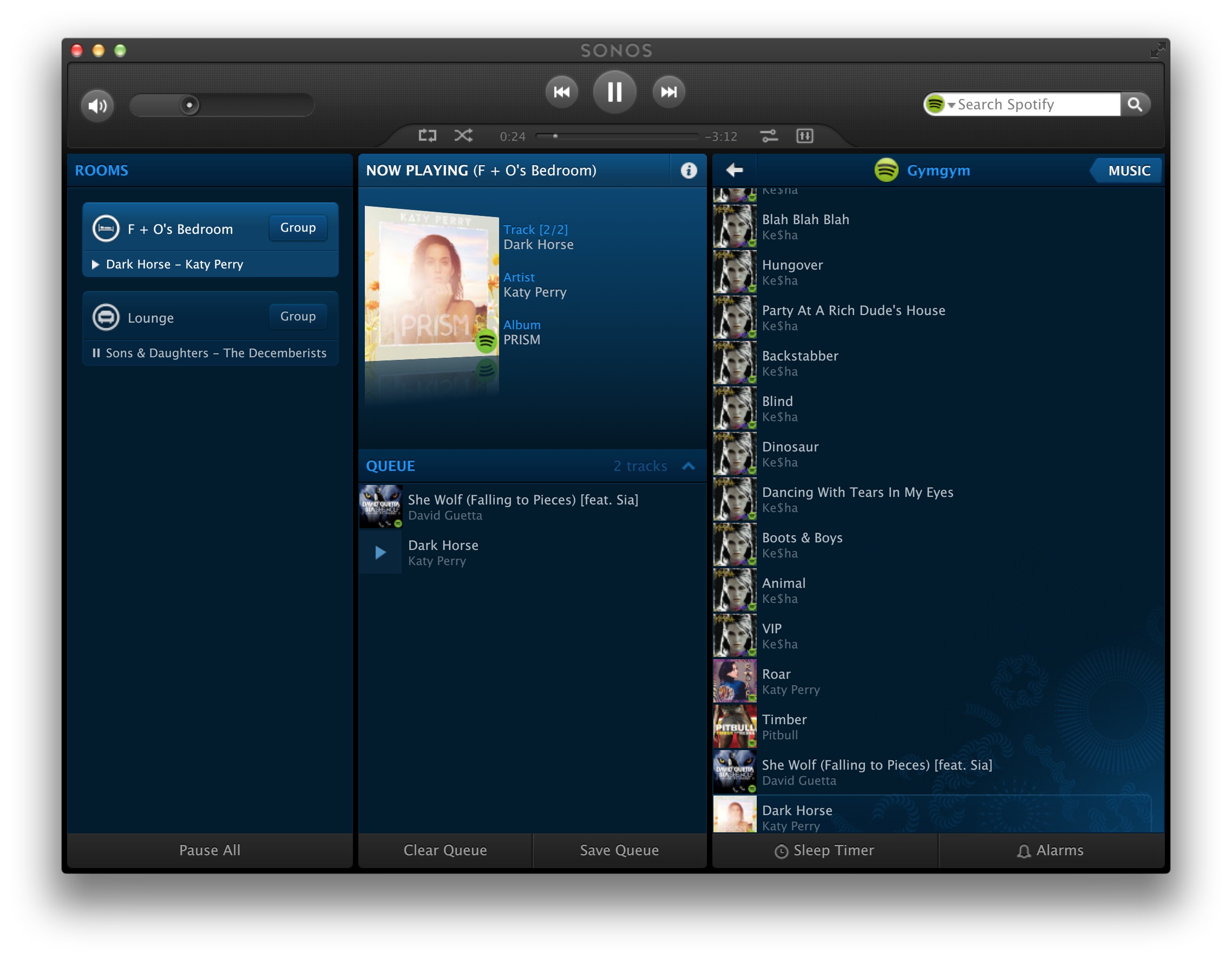Click the PRISM album name

(522, 339)
